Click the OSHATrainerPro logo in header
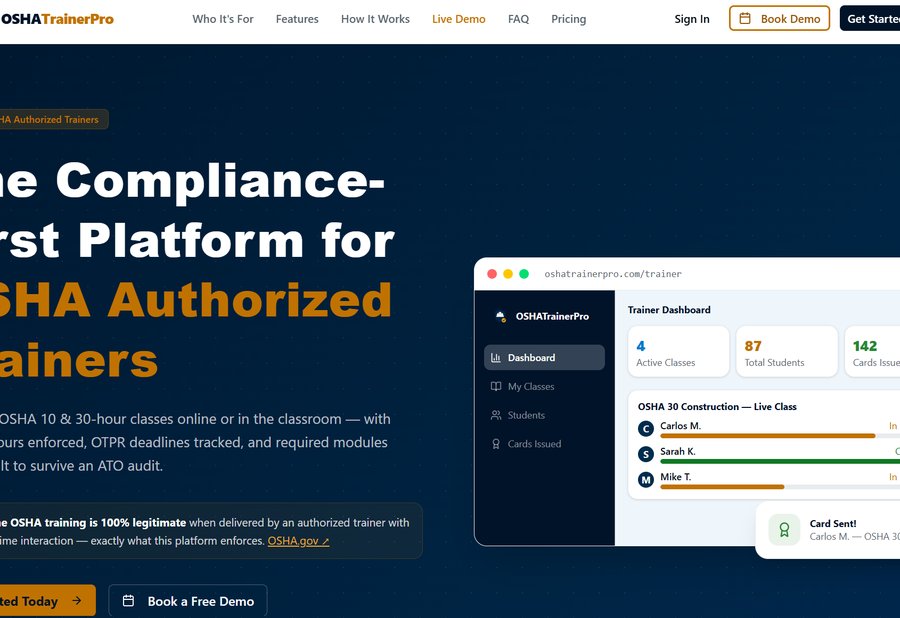 click(x=56, y=19)
